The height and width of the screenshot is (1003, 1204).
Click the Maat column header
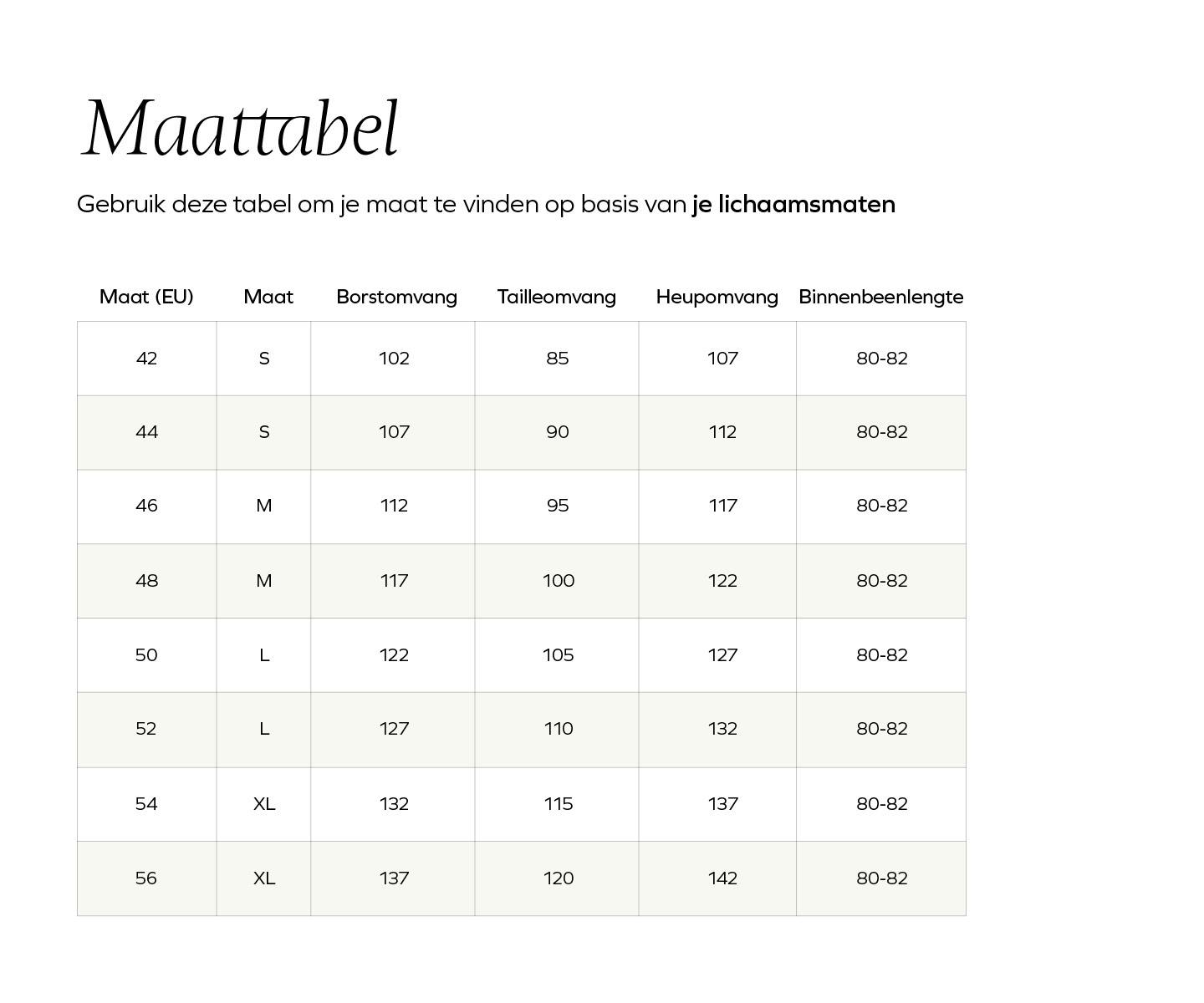pyautogui.click(x=268, y=297)
